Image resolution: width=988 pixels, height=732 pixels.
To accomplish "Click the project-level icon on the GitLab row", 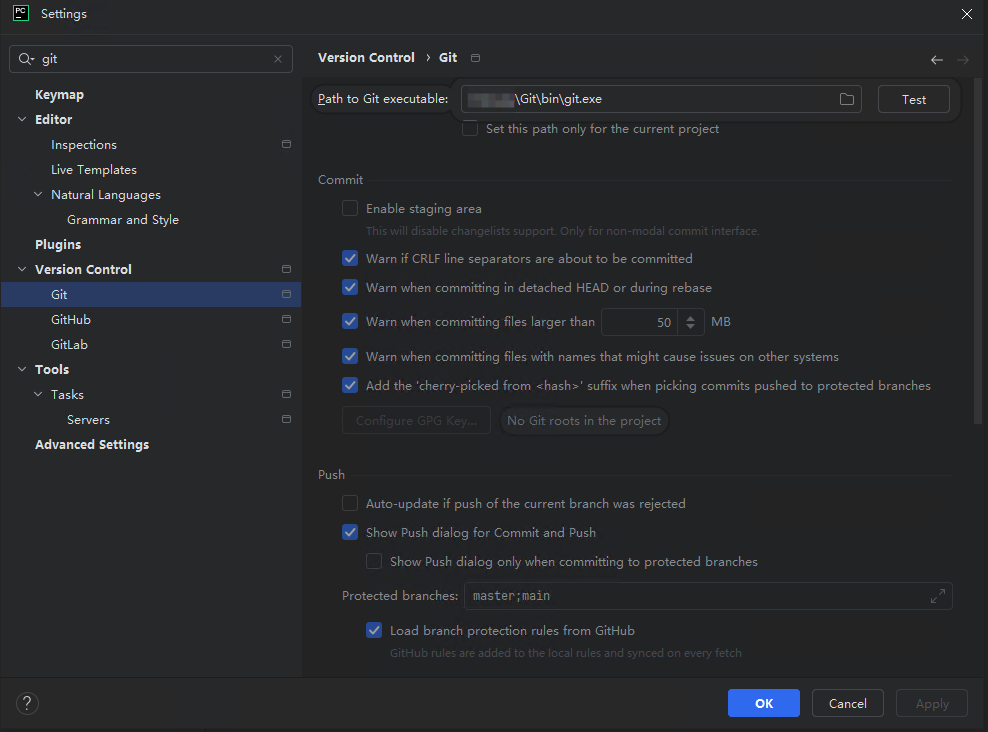I will pyautogui.click(x=286, y=344).
